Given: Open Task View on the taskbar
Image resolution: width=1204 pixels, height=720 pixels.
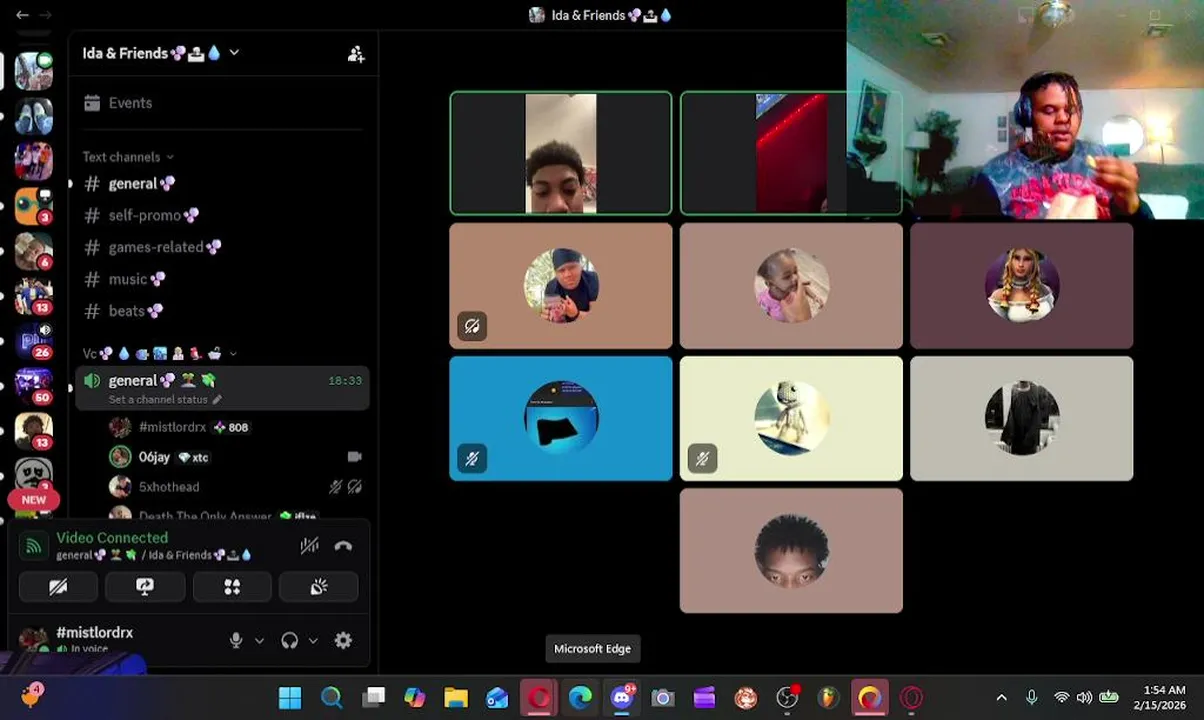Looking at the screenshot, I should coord(373,697).
